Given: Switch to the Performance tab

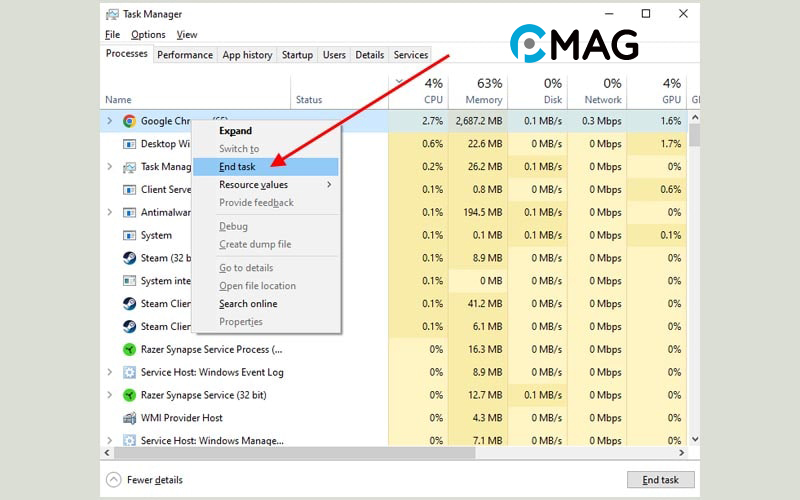Looking at the screenshot, I should pyautogui.click(x=184, y=55).
